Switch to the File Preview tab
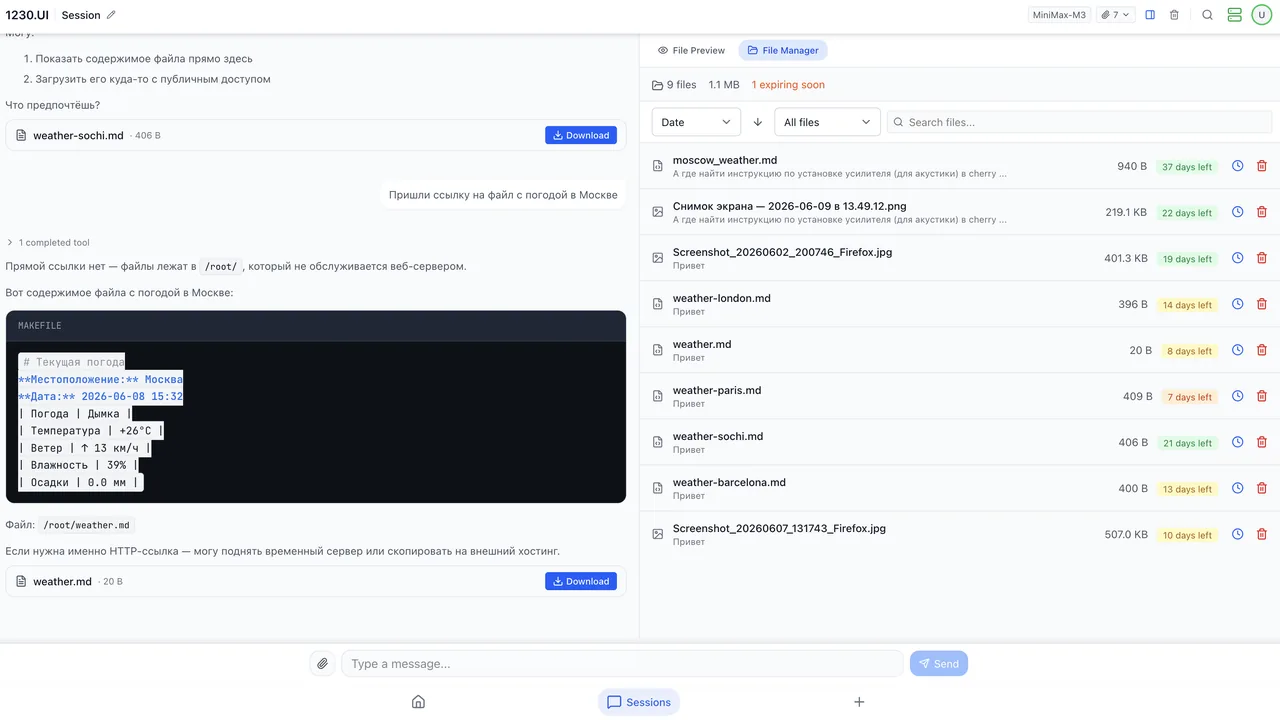 point(691,50)
